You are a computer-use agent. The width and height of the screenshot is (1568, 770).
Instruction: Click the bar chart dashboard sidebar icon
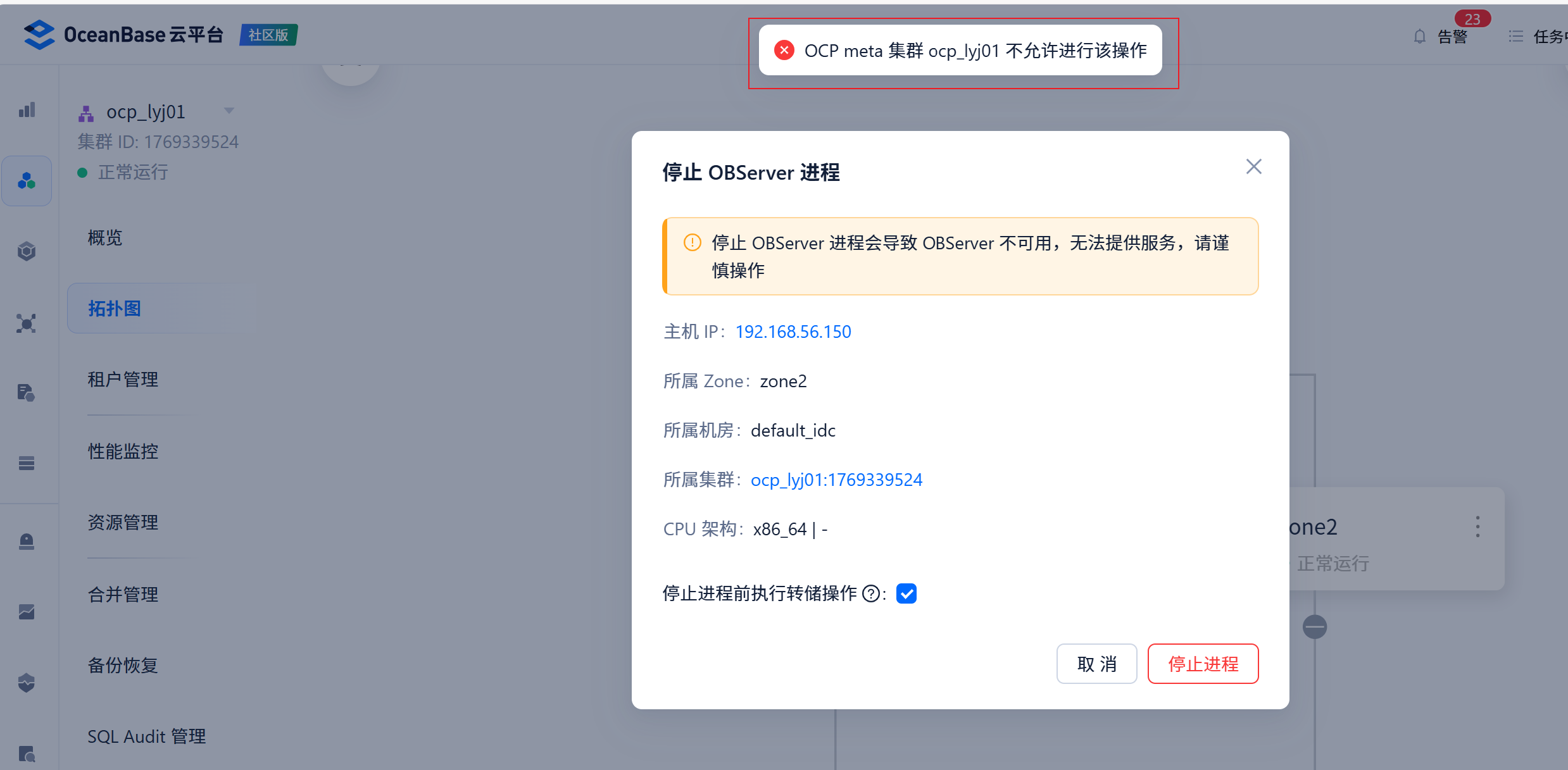27,110
